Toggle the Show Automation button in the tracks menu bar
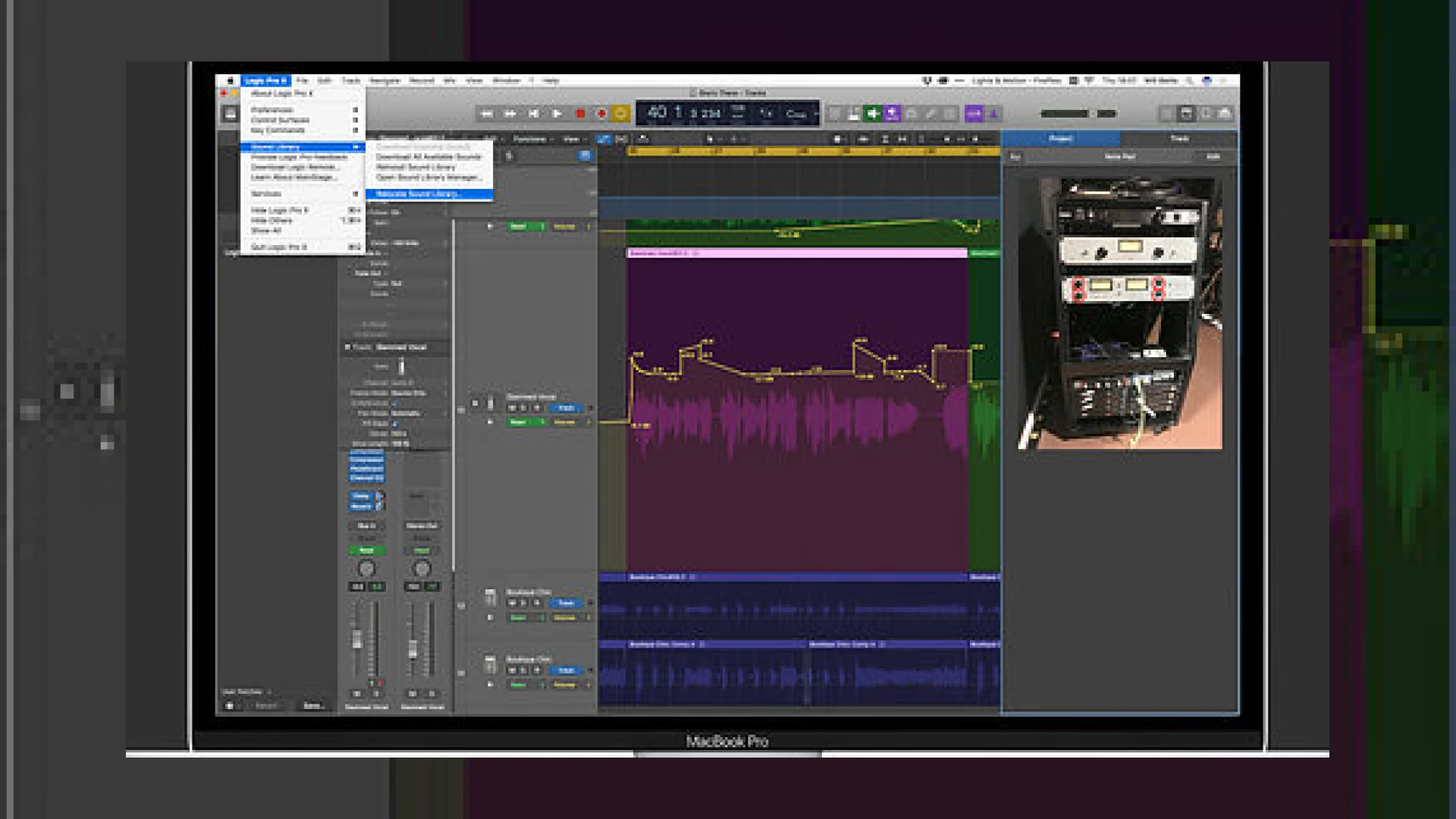The width and height of the screenshot is (1456, 819). pyautogui.click(x=604, y=140)
